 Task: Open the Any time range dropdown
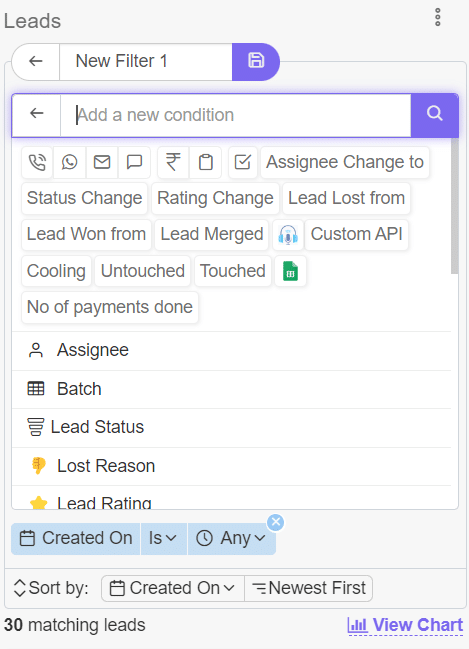point(232,538)
